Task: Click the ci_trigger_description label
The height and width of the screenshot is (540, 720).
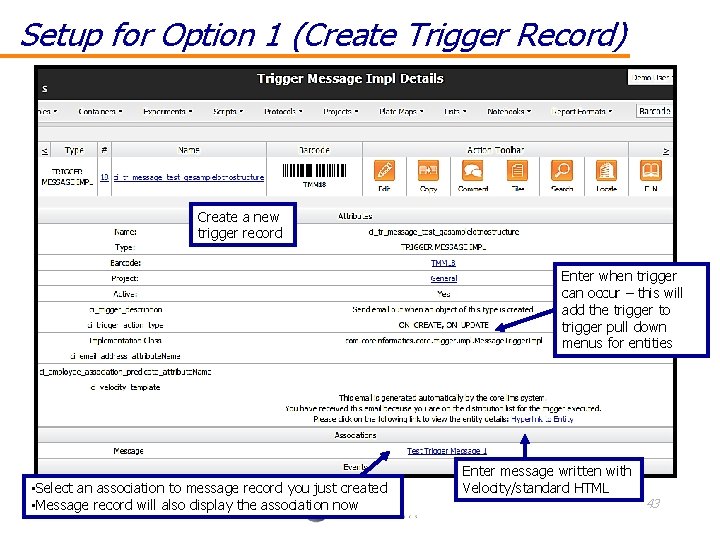Action: pyautogui.click(x=125, y=309)
